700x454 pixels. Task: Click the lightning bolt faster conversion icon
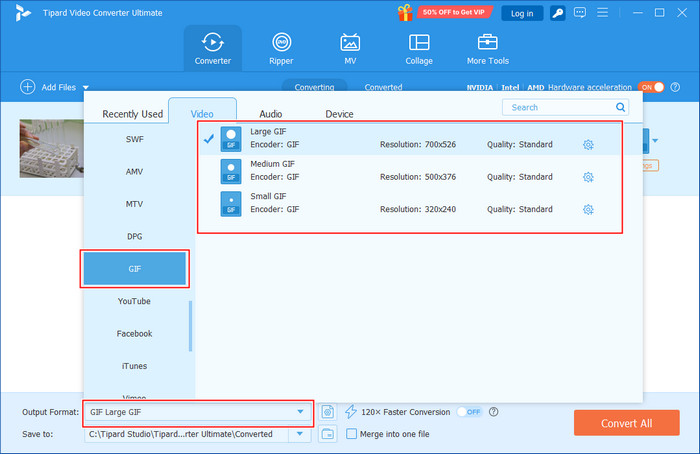351,412
